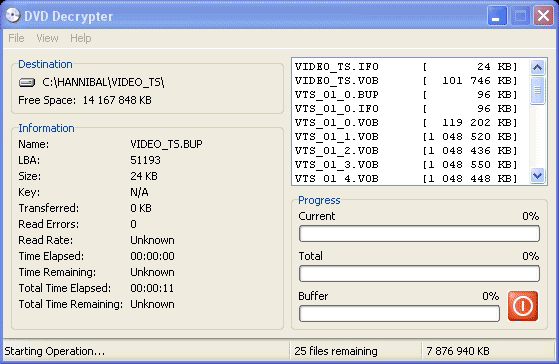Close the DVD Decrypter window

pyautogui.click(x=543, y=16)
